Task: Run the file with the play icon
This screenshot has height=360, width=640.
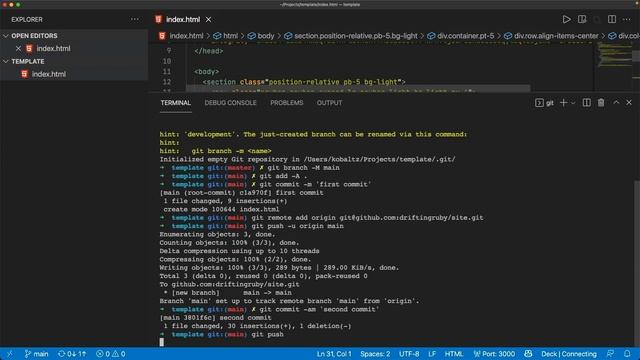Action: point(566,19)
